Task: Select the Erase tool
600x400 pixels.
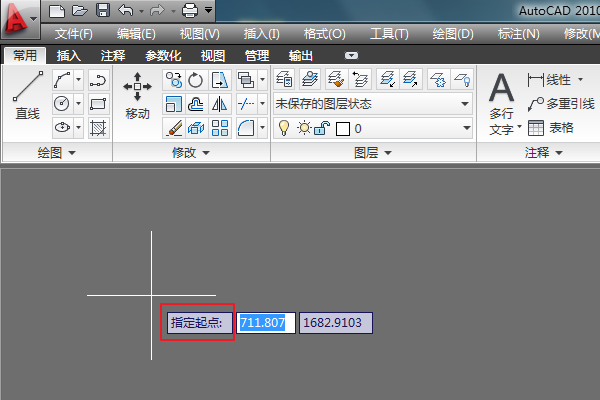Action: tap(173, 127)
